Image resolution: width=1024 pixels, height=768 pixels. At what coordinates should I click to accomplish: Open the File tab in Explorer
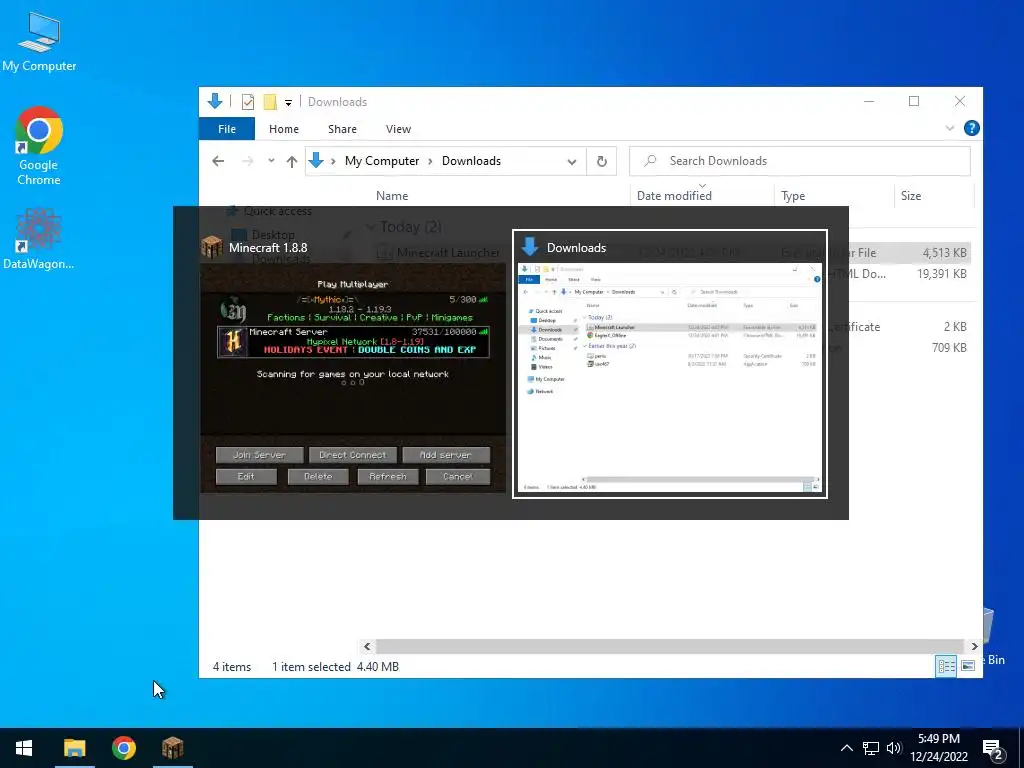pyautogui.click(x=227, y=129)
